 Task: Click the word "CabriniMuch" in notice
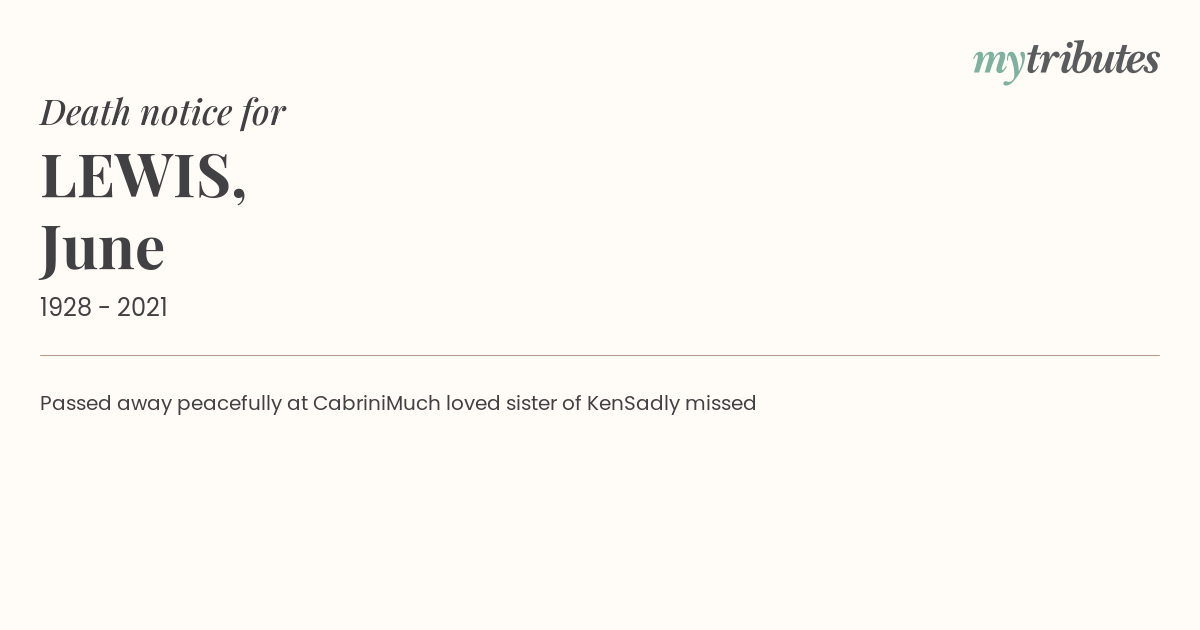pyautogui.click(x=376, y=403)
